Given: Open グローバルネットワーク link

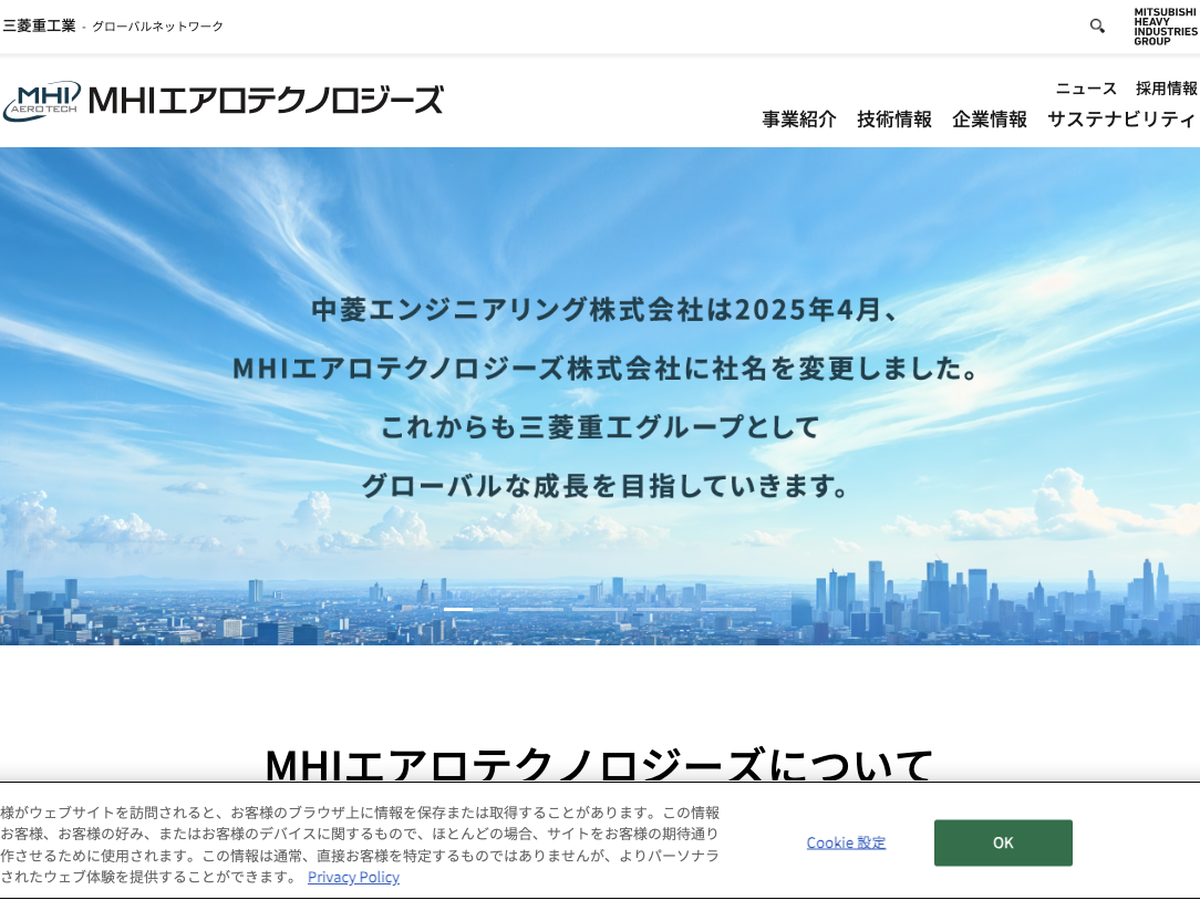Looking at the screenshot, I should click(x=158, y=26).
